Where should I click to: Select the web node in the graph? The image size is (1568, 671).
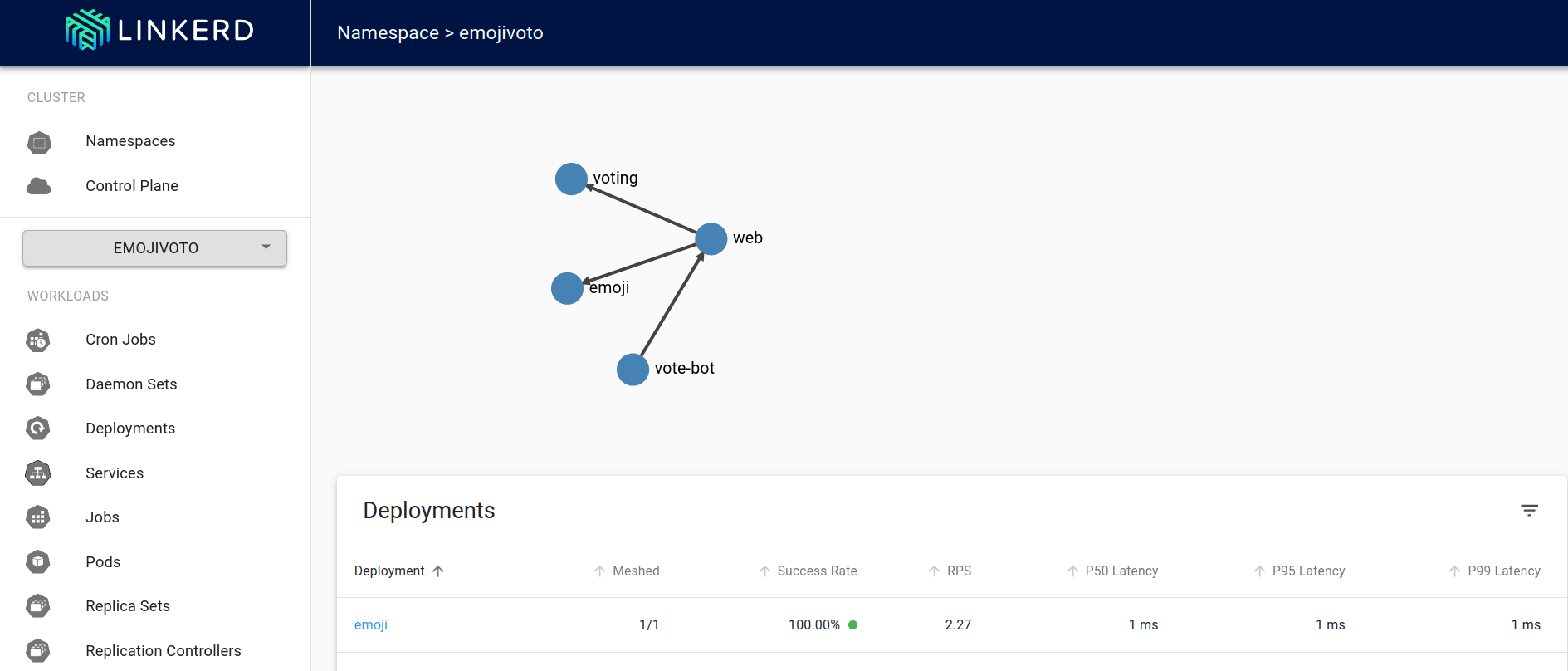click(x=711, y=239)
